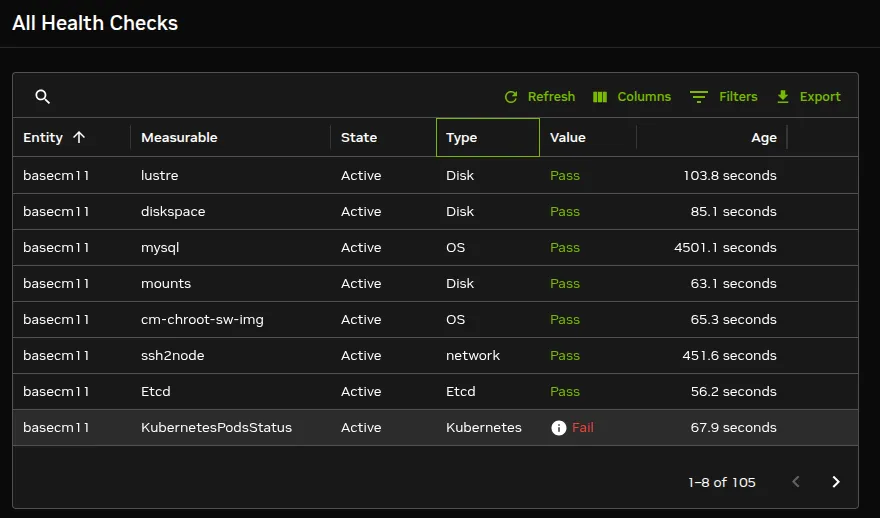
Task: Click the Etcd type cell
Action: pyautogui.click(x=460, y=391)
